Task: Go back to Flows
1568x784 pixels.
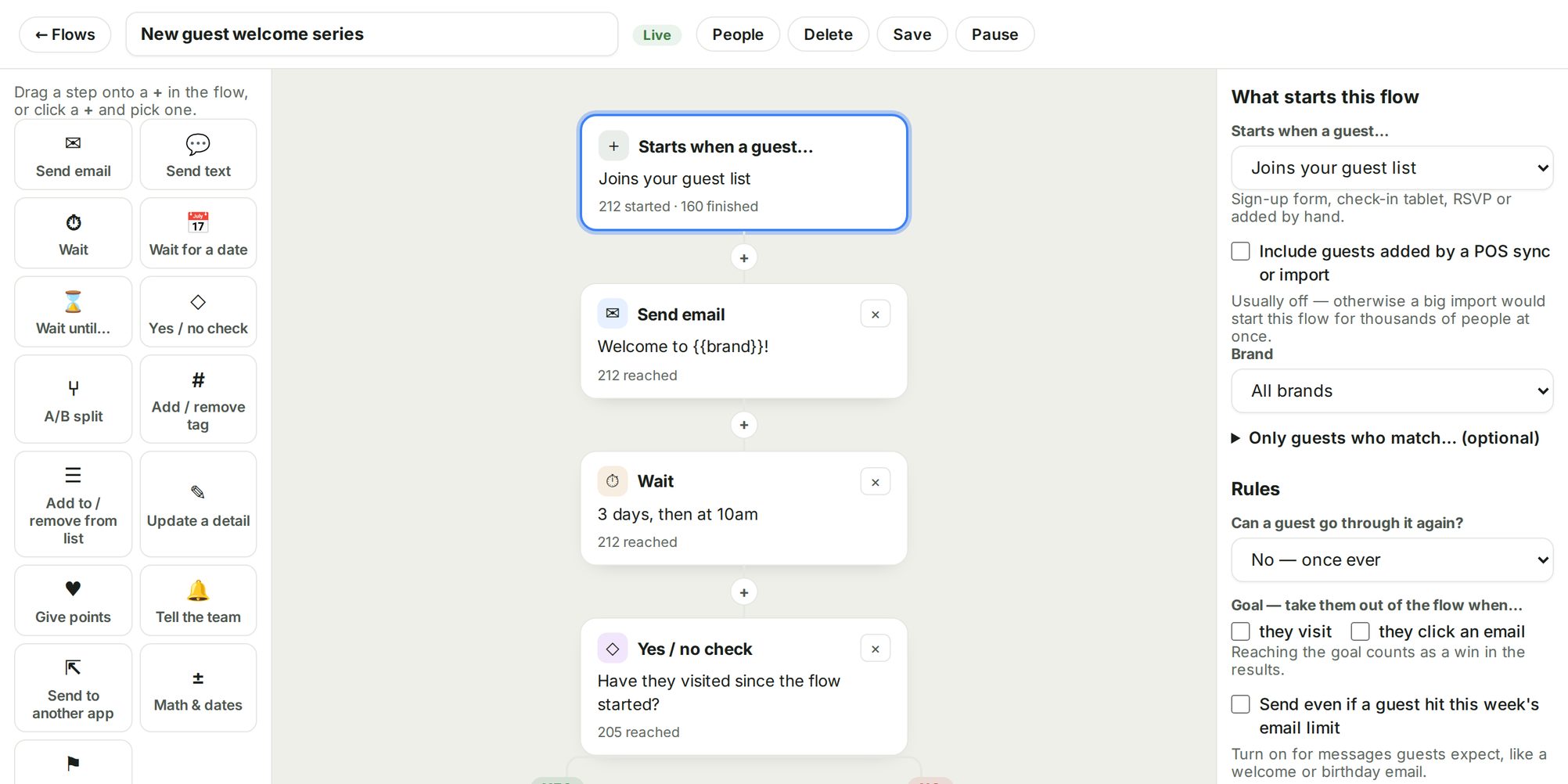Action: click(65, 34)
